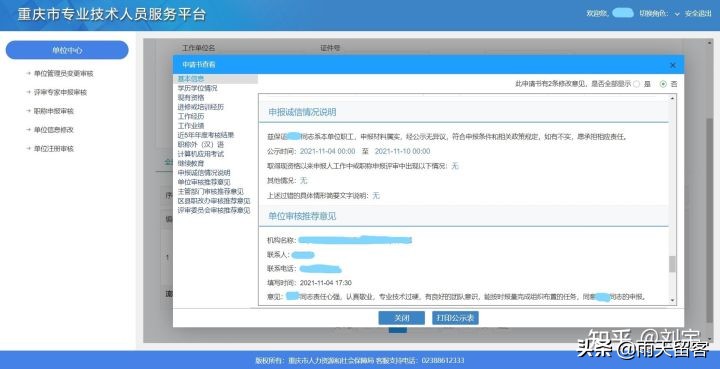This screenshot has height=369, width=720.
Task: Click the 单位中心 sidebar button
Action: (67, 50)
